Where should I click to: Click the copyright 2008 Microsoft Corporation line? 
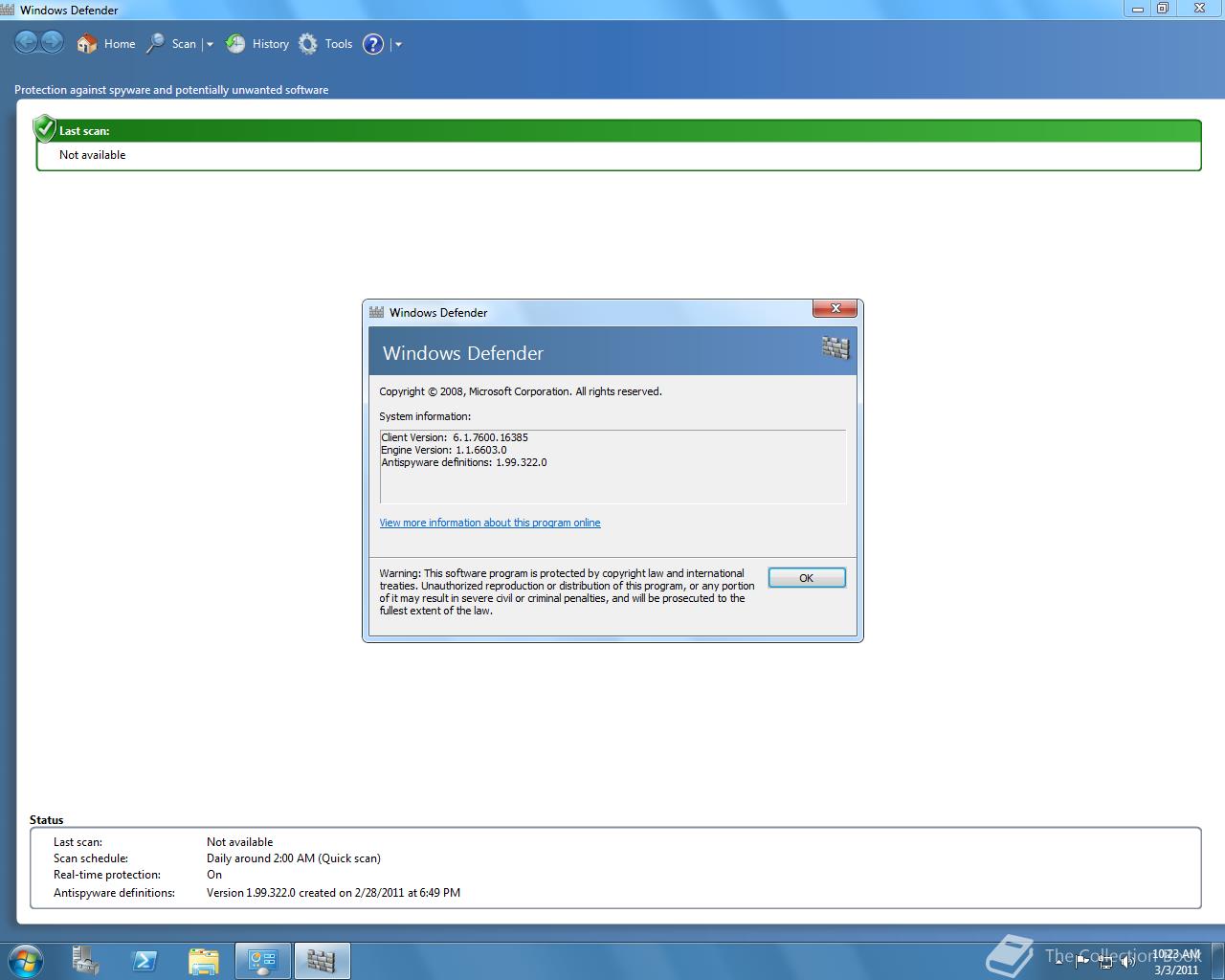pyautogui.click(x=521, y=391)
